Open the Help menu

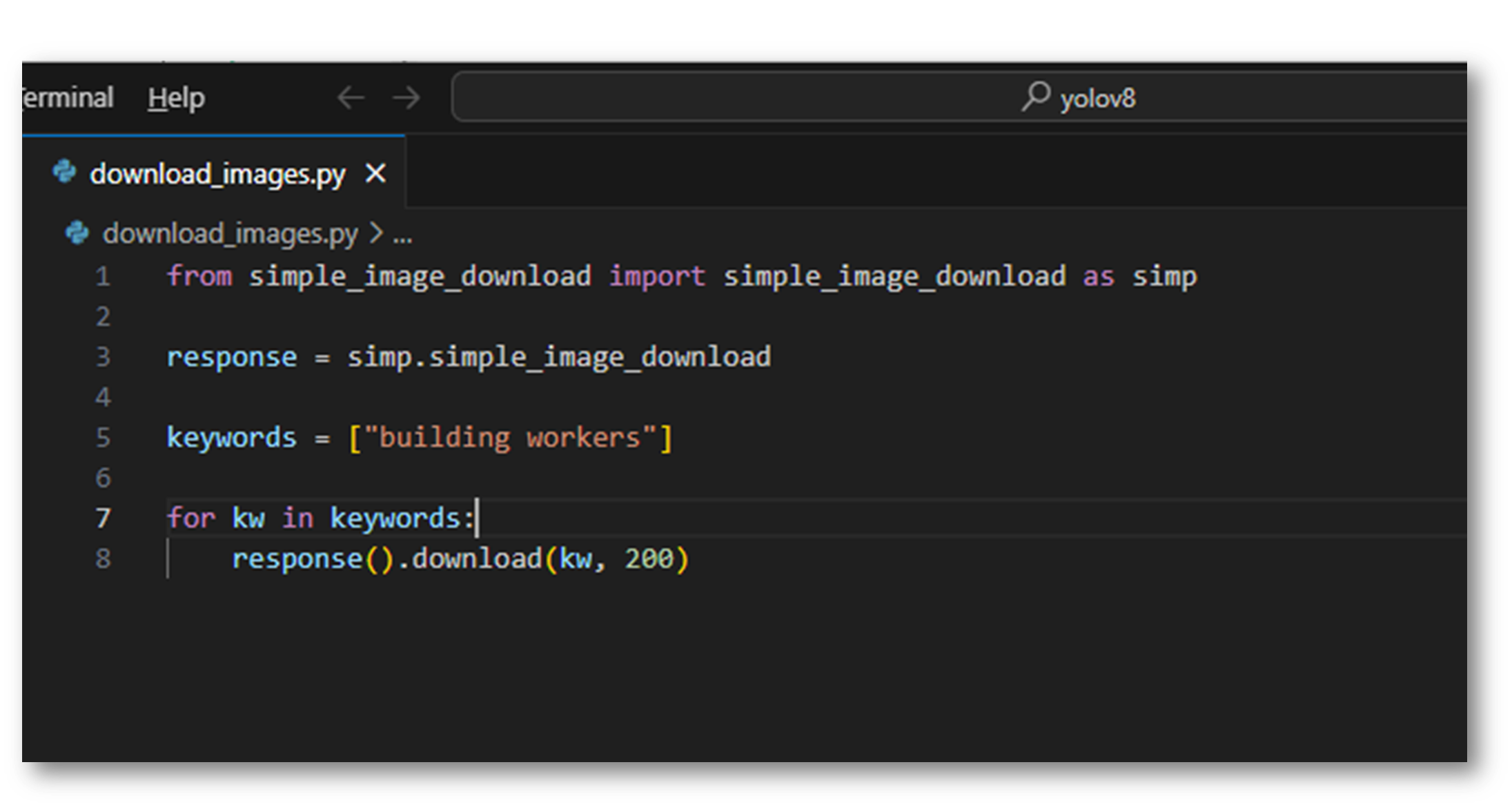point(176,98)
